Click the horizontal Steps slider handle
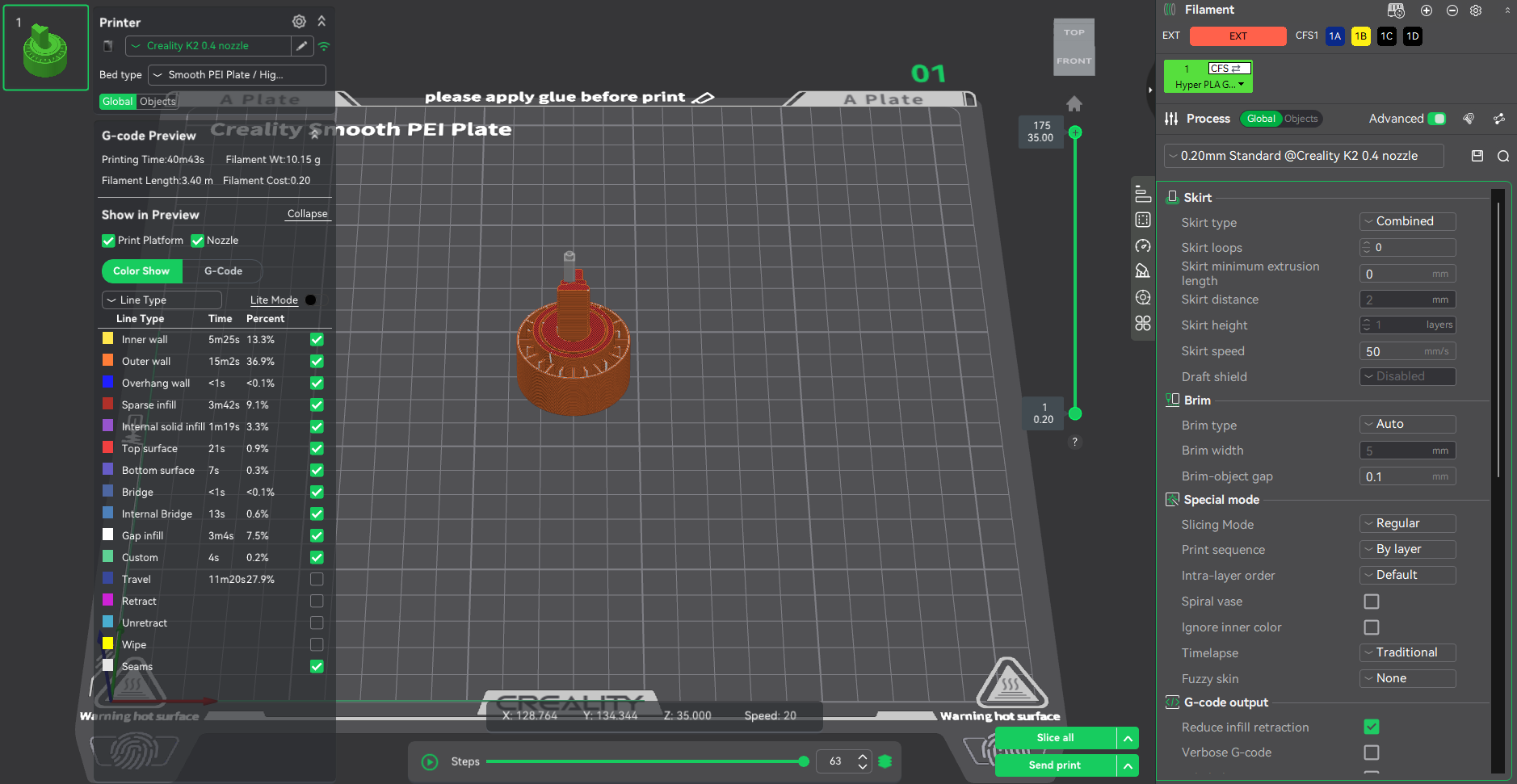 point(803,761)
